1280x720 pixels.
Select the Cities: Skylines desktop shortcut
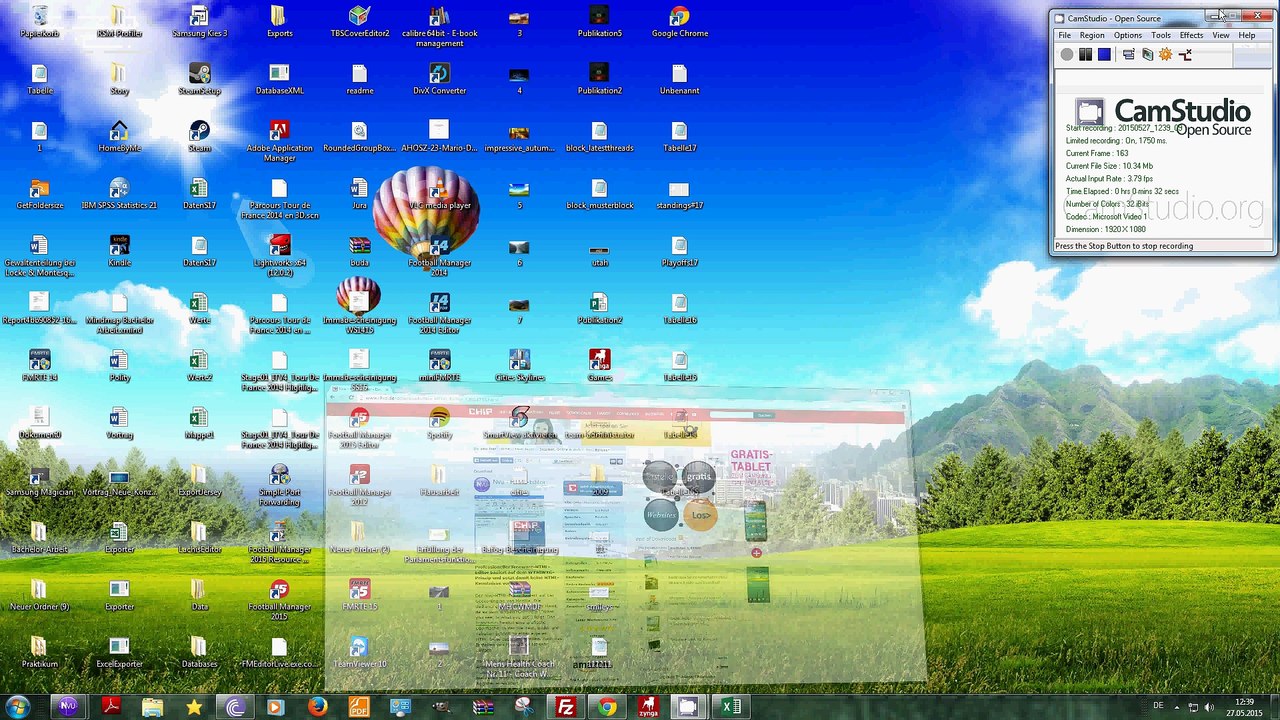click(519, 366)
